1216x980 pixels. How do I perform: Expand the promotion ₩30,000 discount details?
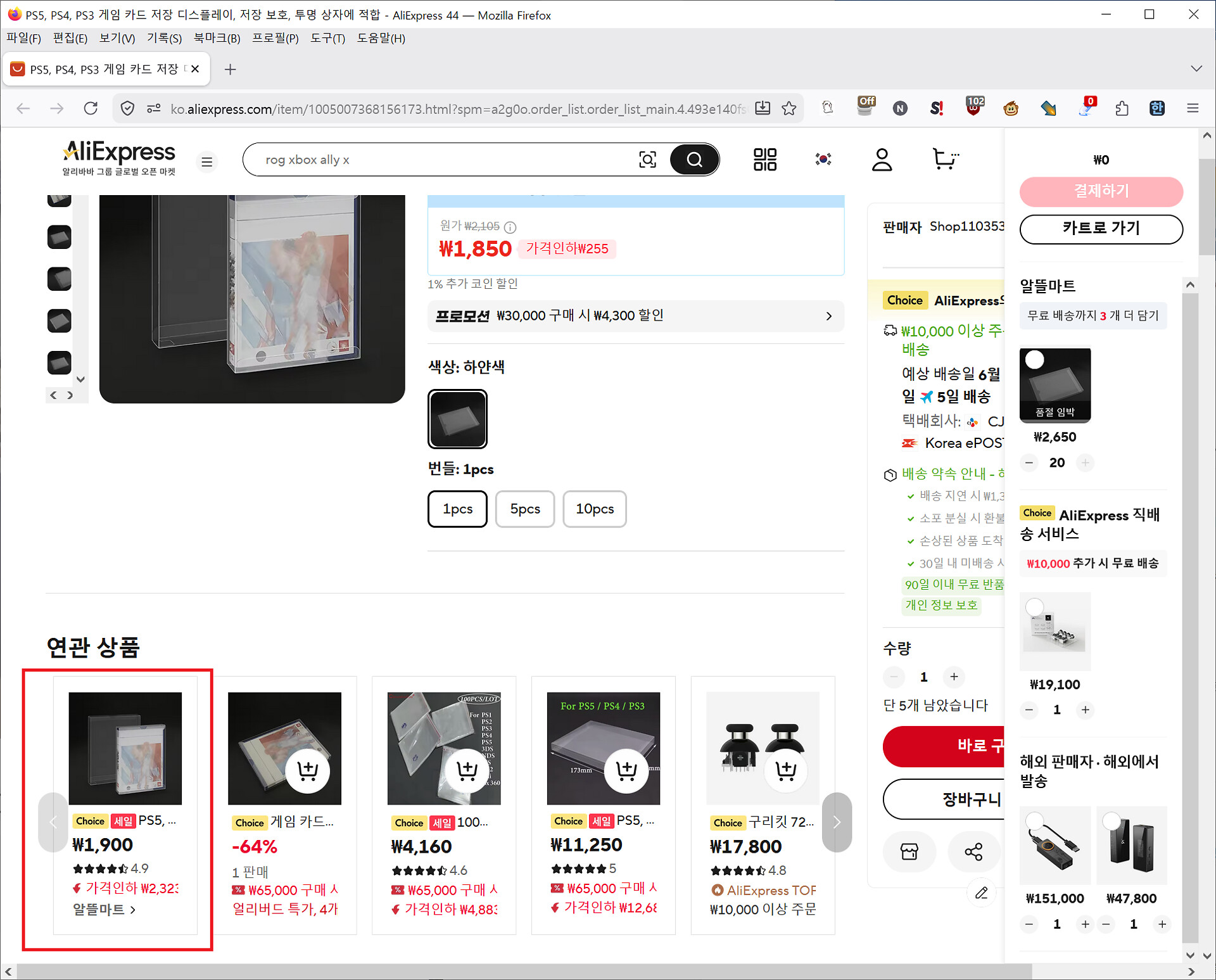pos(636,315)
